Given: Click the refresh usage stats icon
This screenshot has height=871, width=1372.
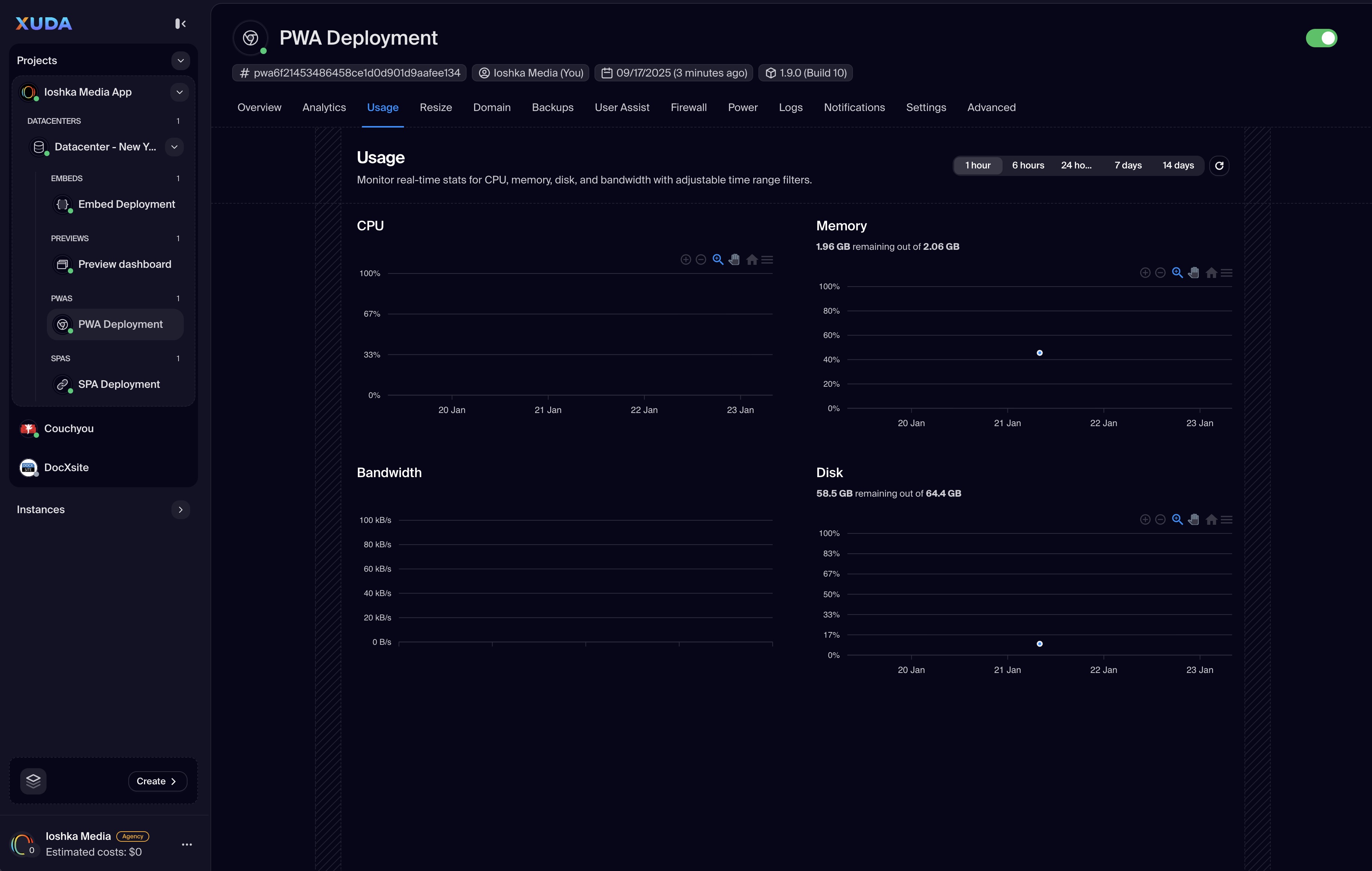Looking at the screenshot, I should [1219, 166].
